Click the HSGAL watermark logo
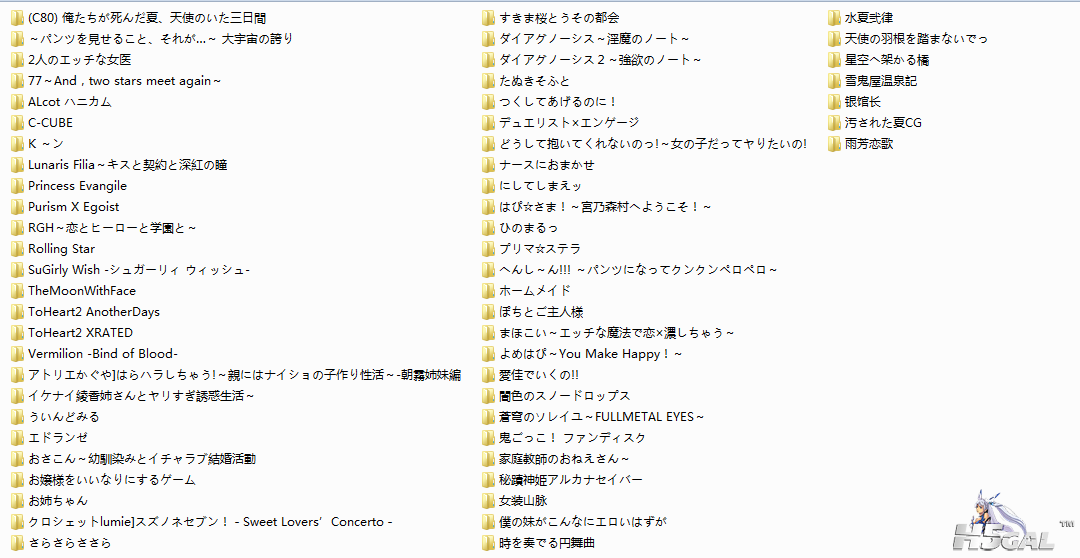The width and height of the screenshot is (1080, 558). click(x=1007, y=528)
